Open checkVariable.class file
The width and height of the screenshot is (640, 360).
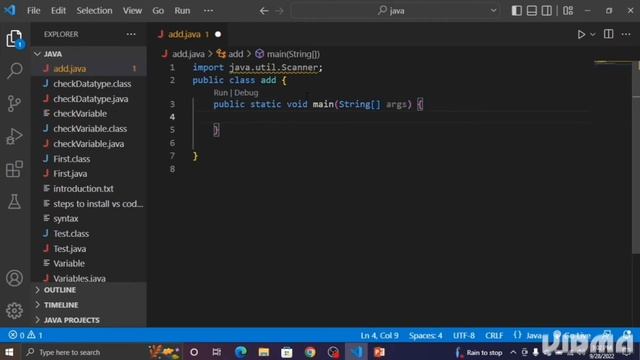click(x=89, y=129)
